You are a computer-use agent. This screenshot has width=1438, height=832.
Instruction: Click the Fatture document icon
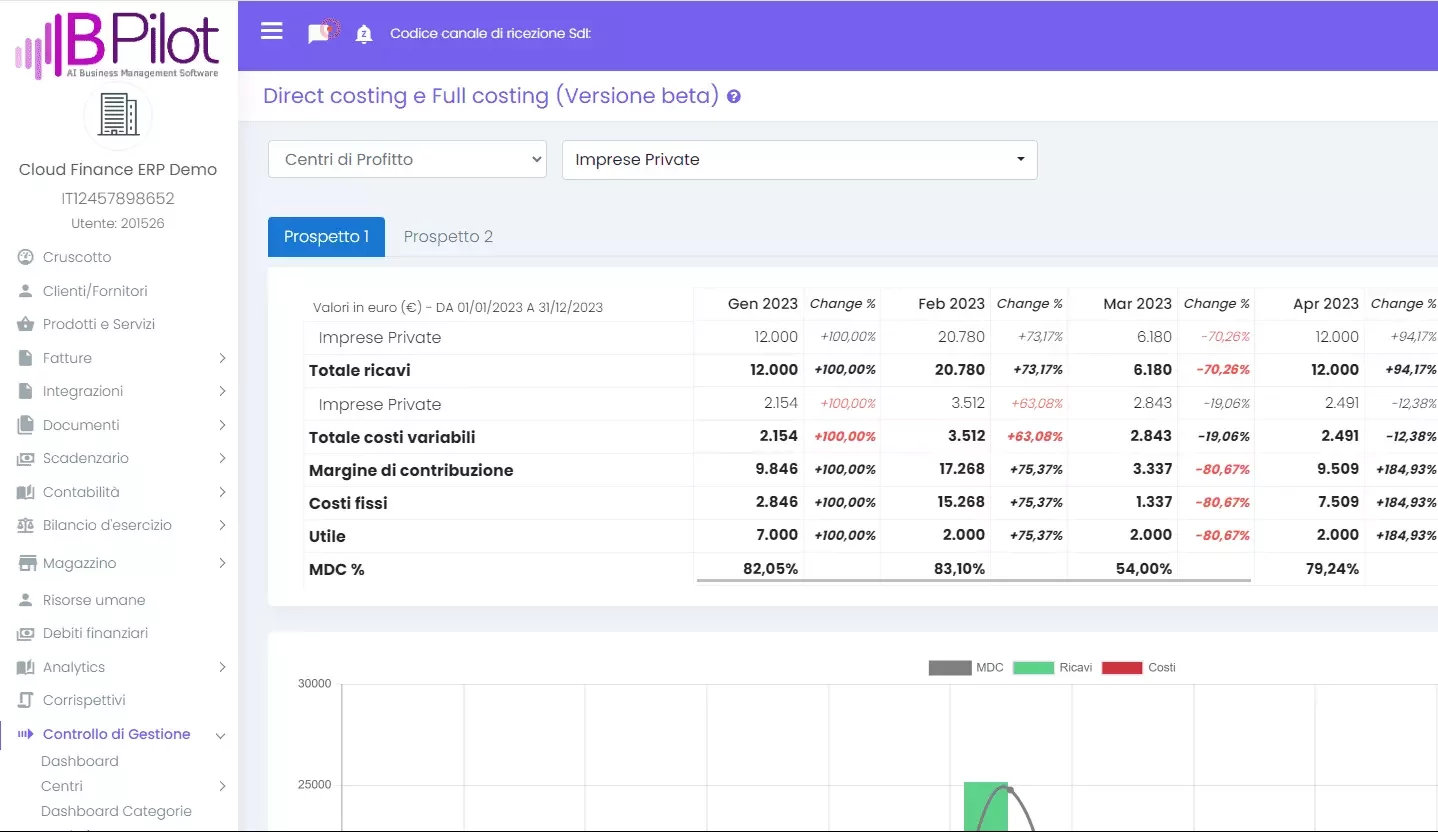coord(26,358)
